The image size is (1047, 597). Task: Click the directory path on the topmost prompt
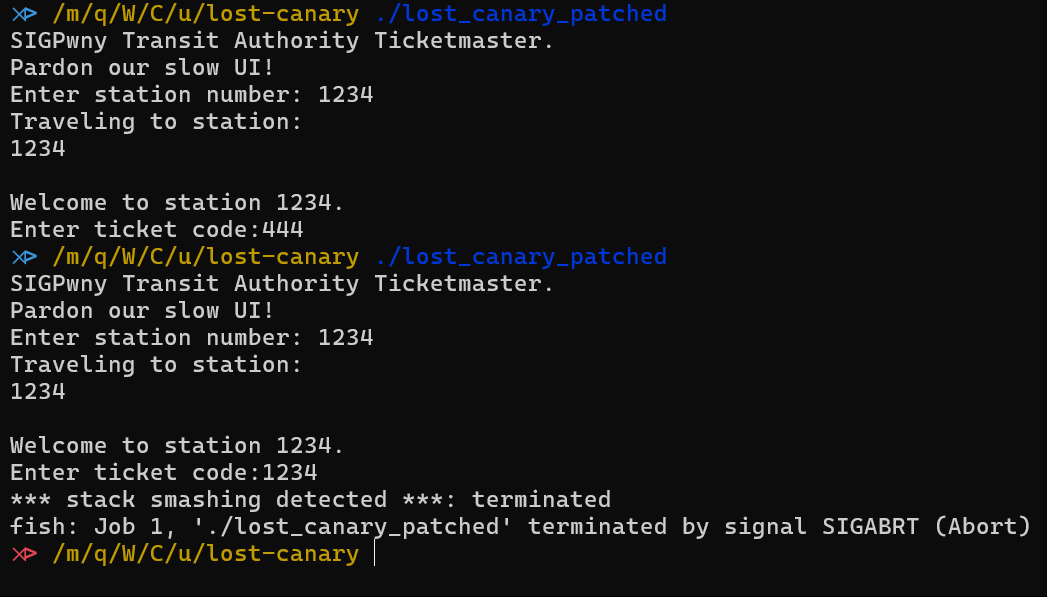[205, 14]
